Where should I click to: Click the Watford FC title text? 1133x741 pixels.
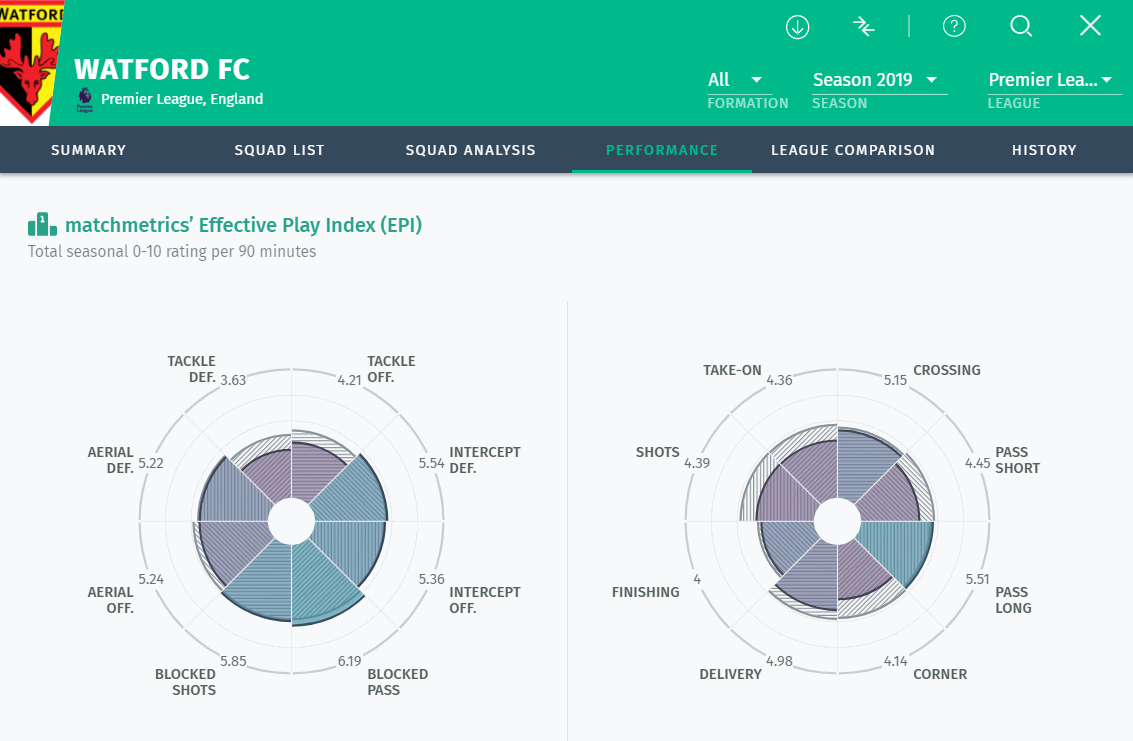pos(162,69)
